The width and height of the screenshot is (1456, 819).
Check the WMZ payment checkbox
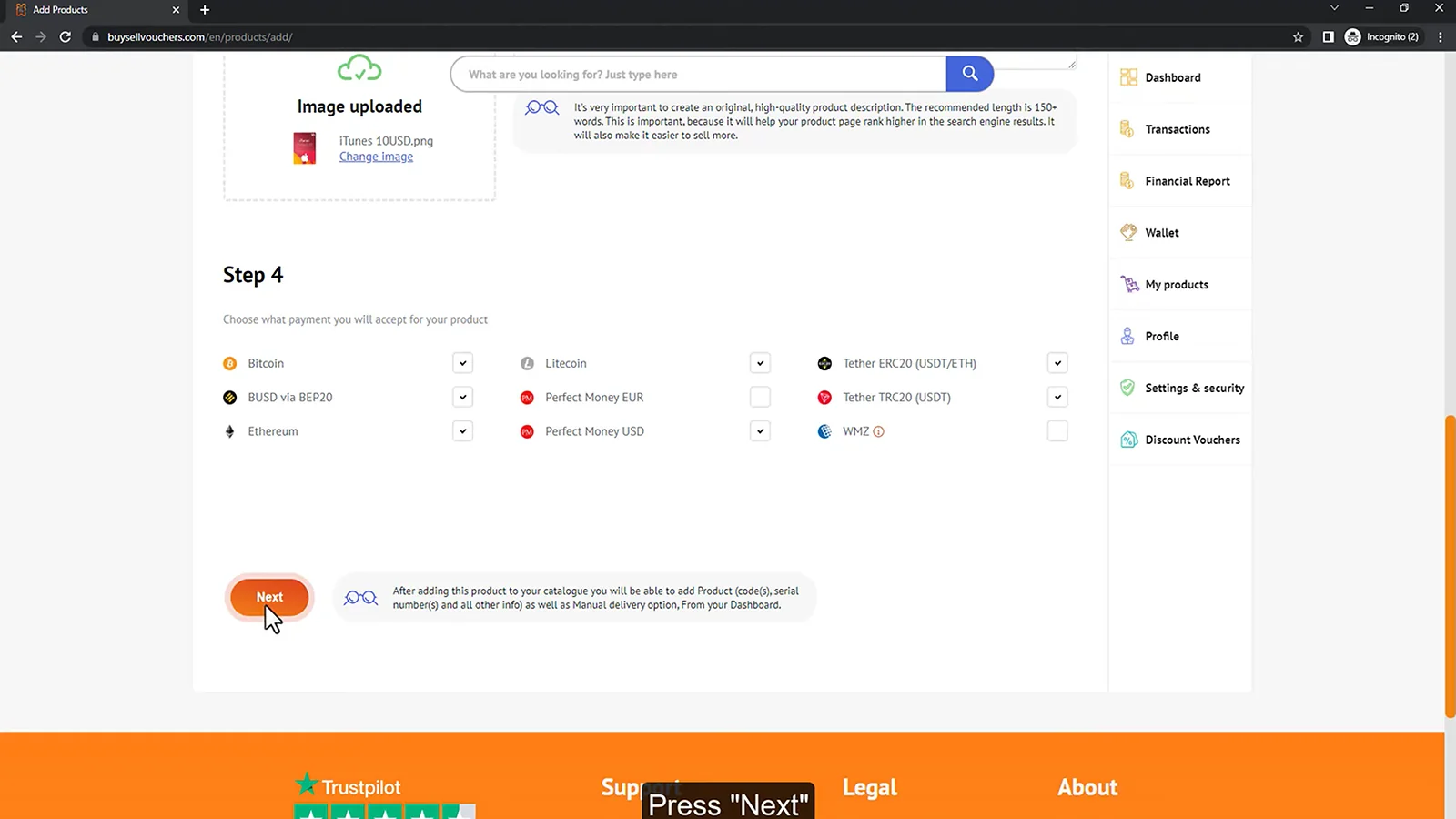(x=1057, y=431)
